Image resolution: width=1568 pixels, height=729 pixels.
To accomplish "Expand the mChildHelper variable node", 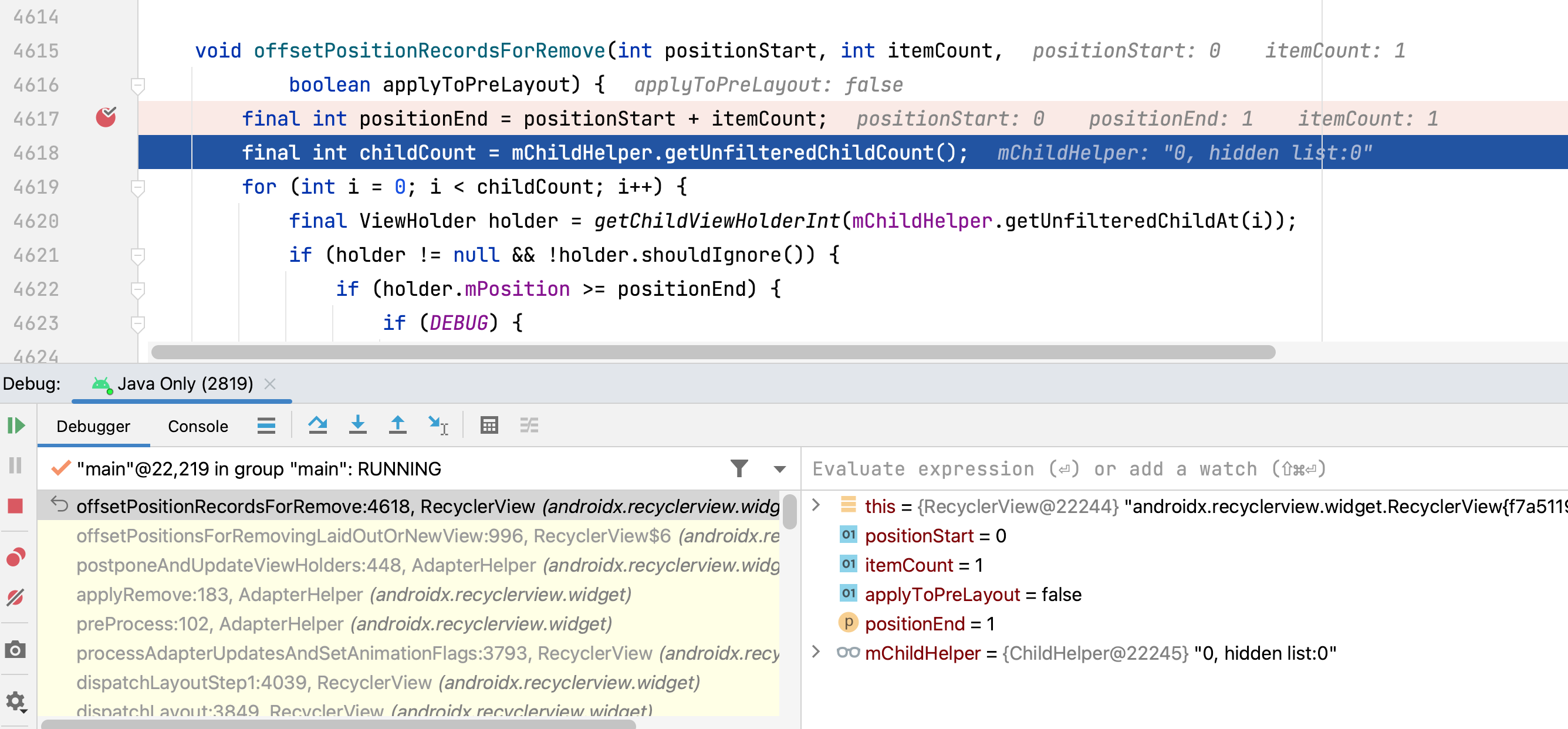I will tap(816, 652).
